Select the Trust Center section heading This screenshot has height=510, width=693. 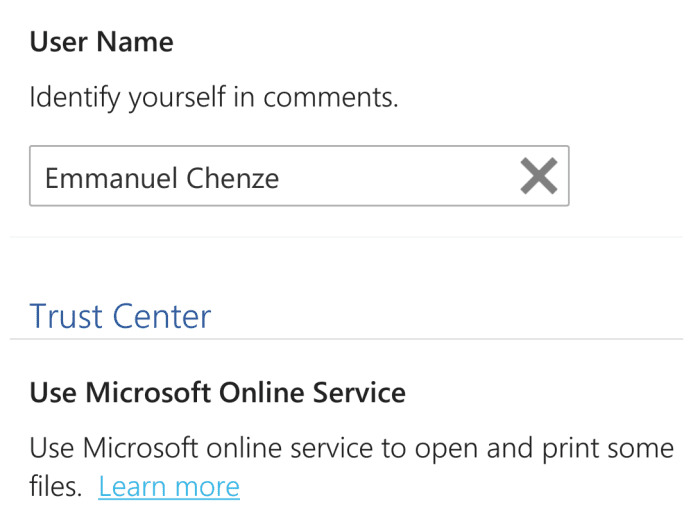point(120,316)
